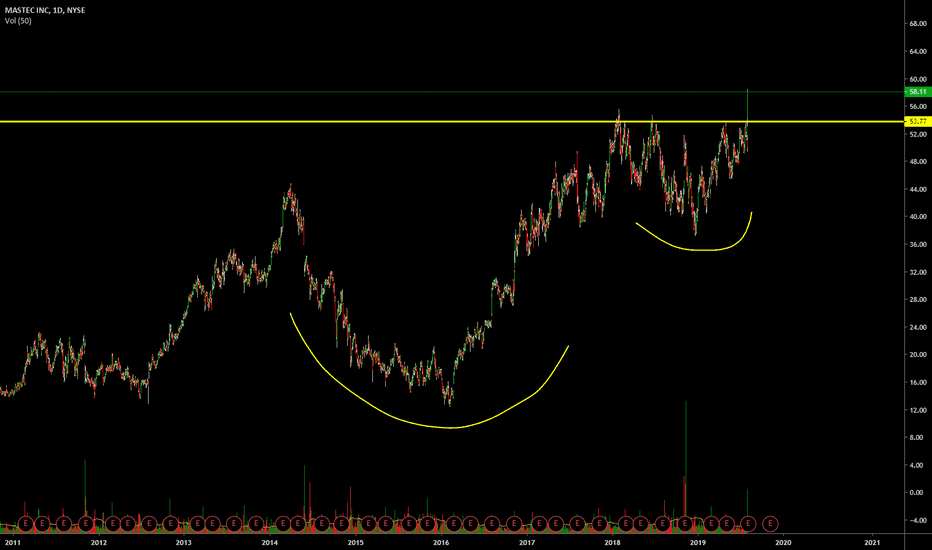Click the 2016 time axis label
932x550 pixels.
[441, 542]
